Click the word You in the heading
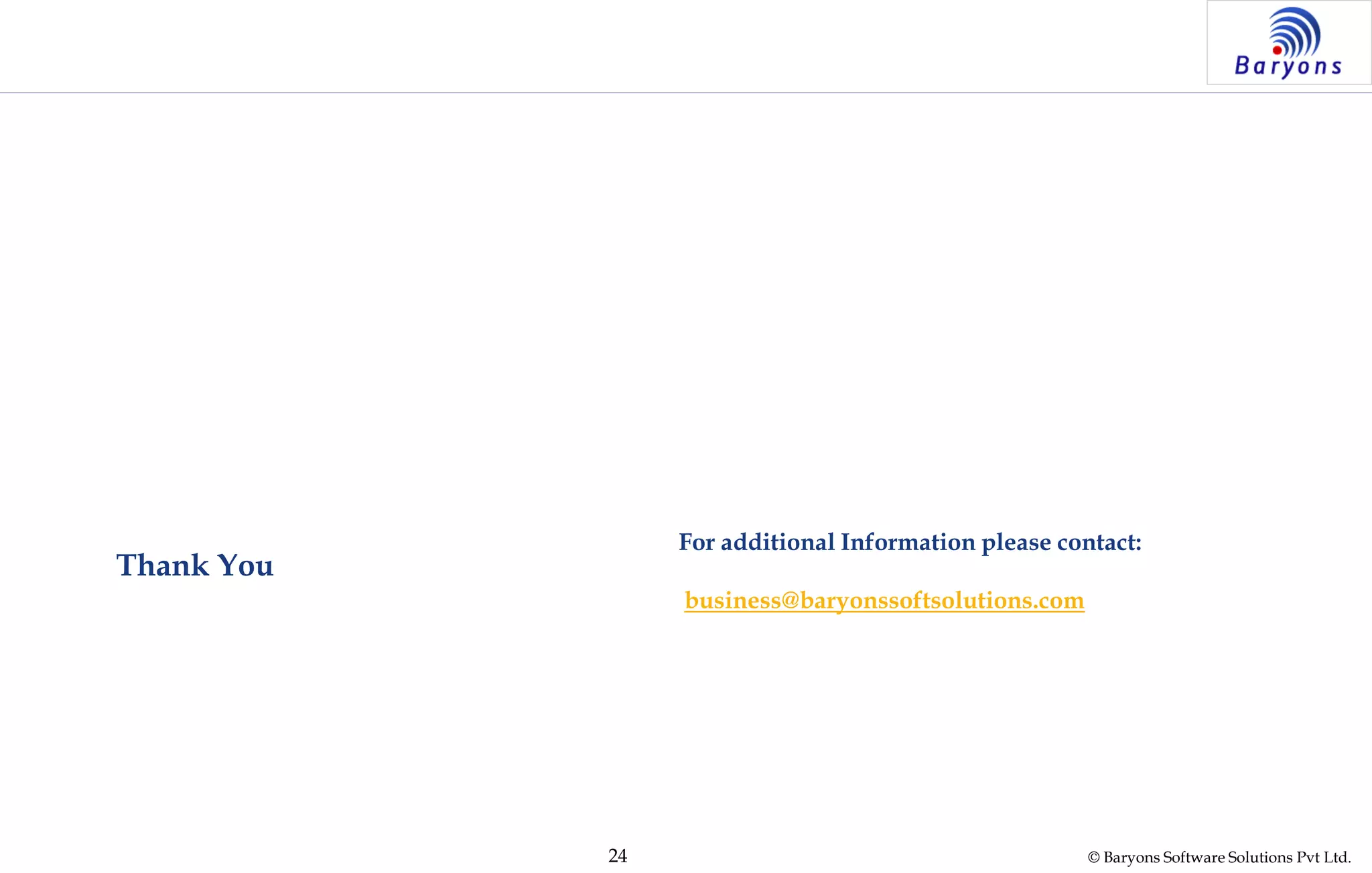 pos(246,565)
